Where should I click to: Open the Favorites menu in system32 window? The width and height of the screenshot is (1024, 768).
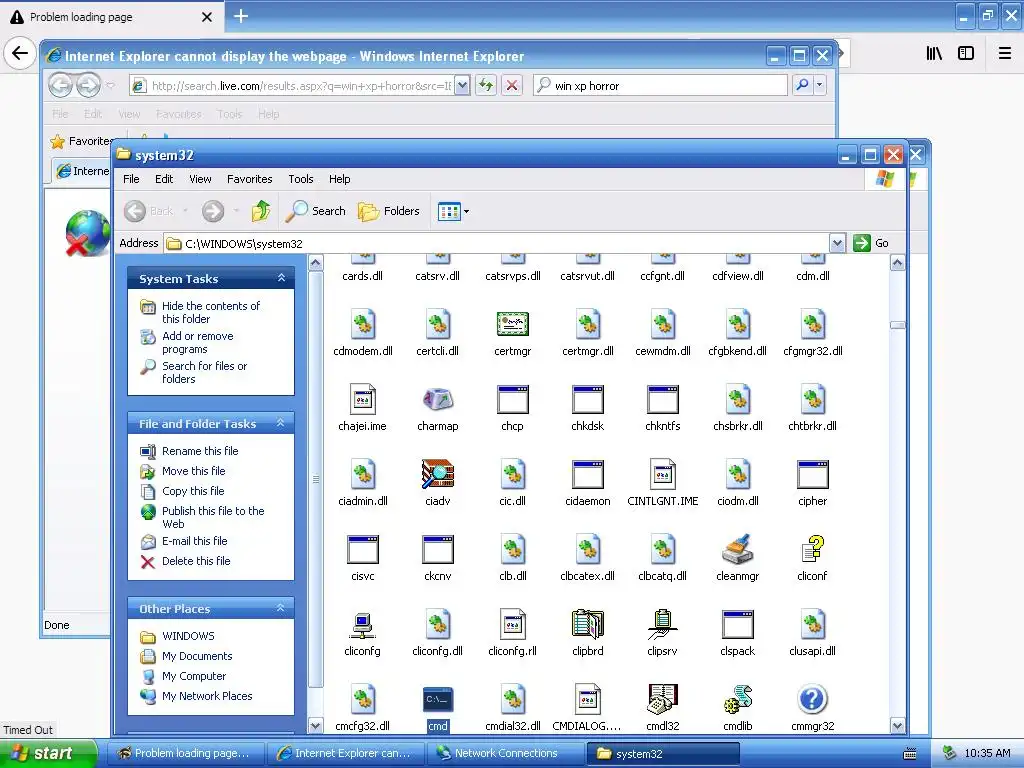(x=249, y=179)
